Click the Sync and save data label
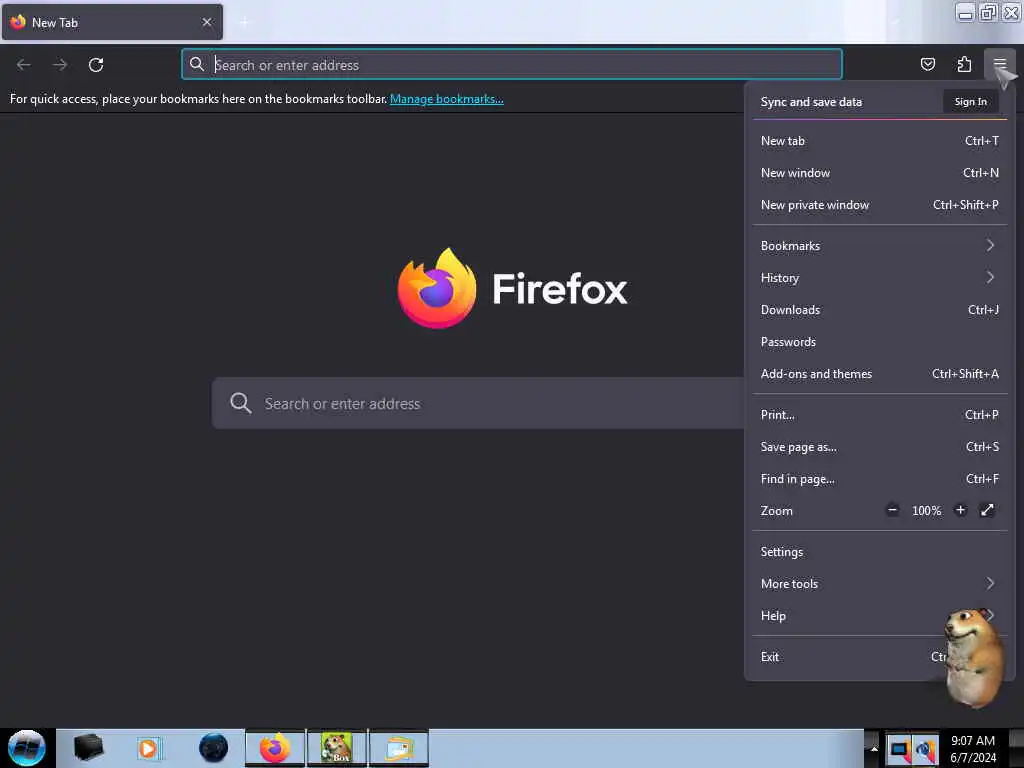This screenshot has height=768, width=1024. 811,102
